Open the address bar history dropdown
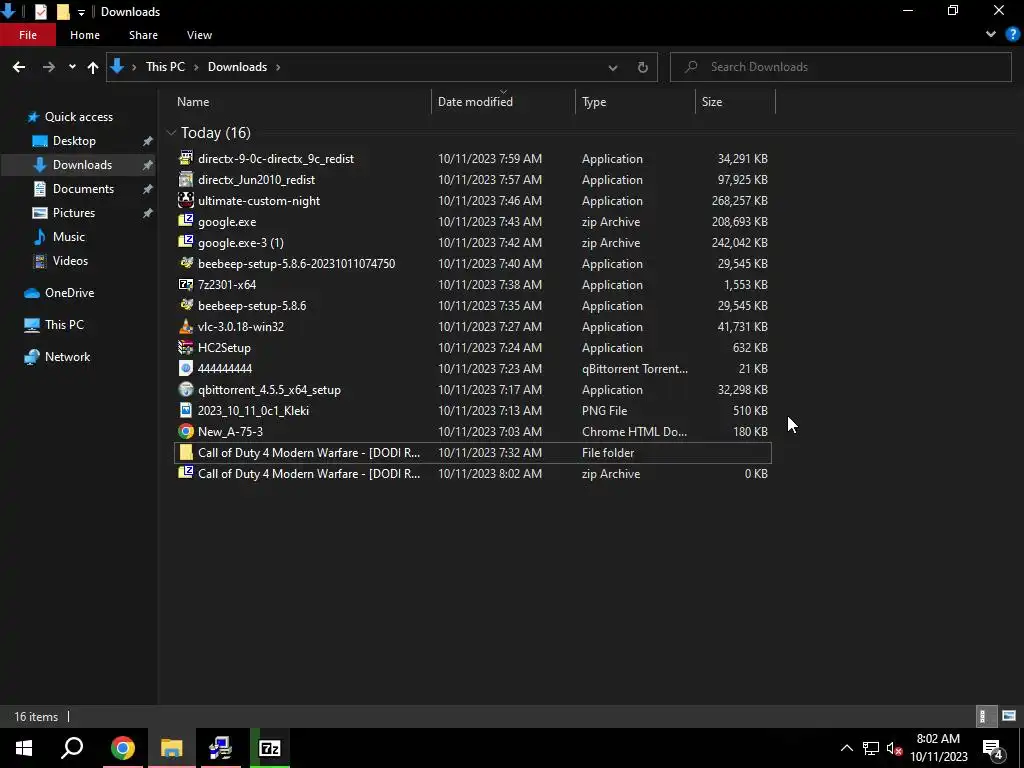Image resolution: width=1024 pixels, height=768 pixels. [x=613, y=67]
